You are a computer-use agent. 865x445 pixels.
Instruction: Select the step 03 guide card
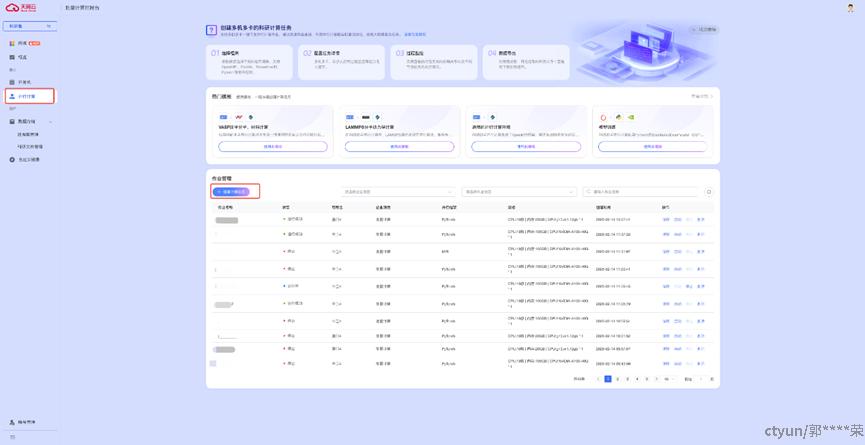point(434,62)
